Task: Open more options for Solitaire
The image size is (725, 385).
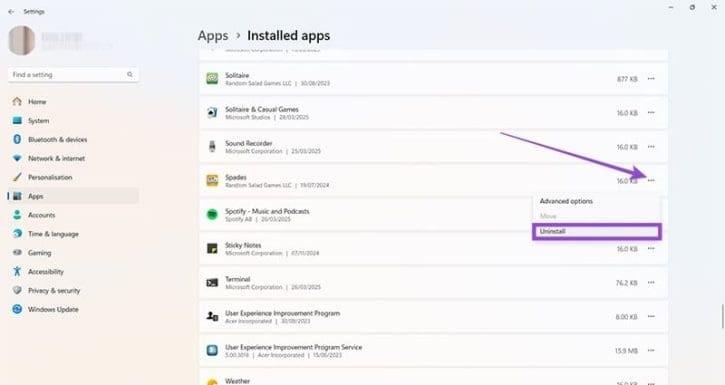Action: tap(651, 79)
